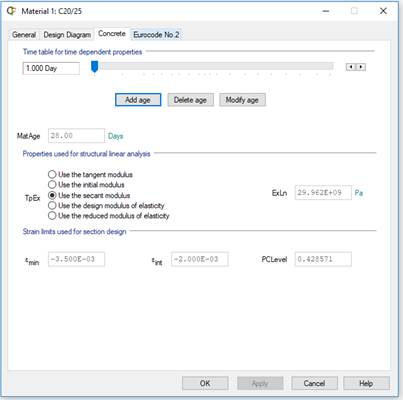403x400 pixels.
Task: Click the Add age button
Action: point(138,100)
